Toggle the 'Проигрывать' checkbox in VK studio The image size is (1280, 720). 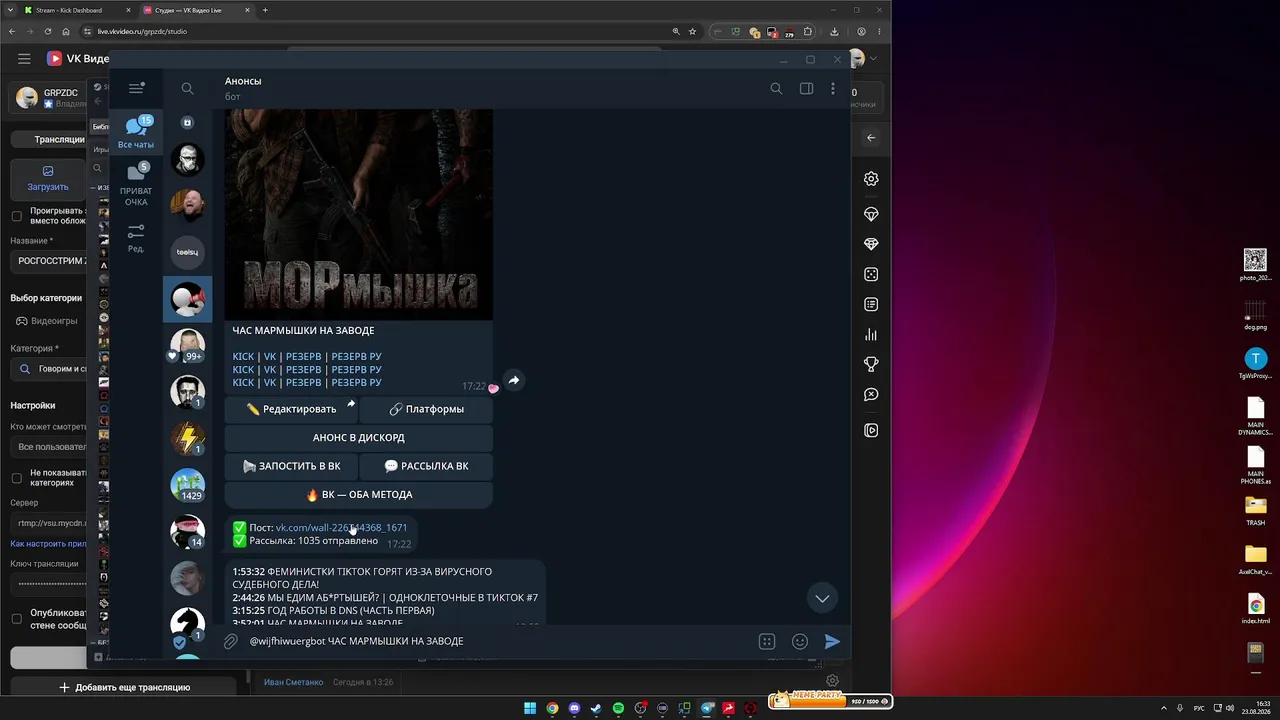point(16,216)
